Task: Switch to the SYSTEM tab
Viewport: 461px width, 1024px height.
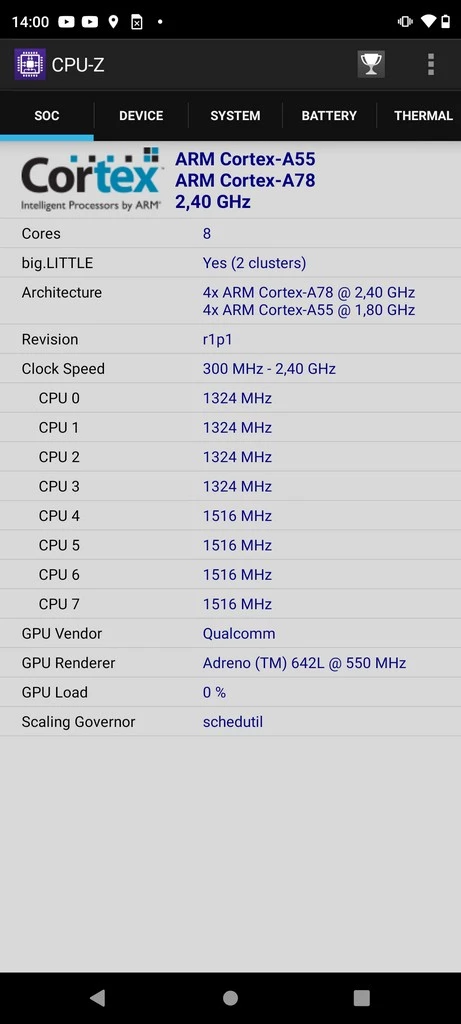Action: [x=235, y=116]
